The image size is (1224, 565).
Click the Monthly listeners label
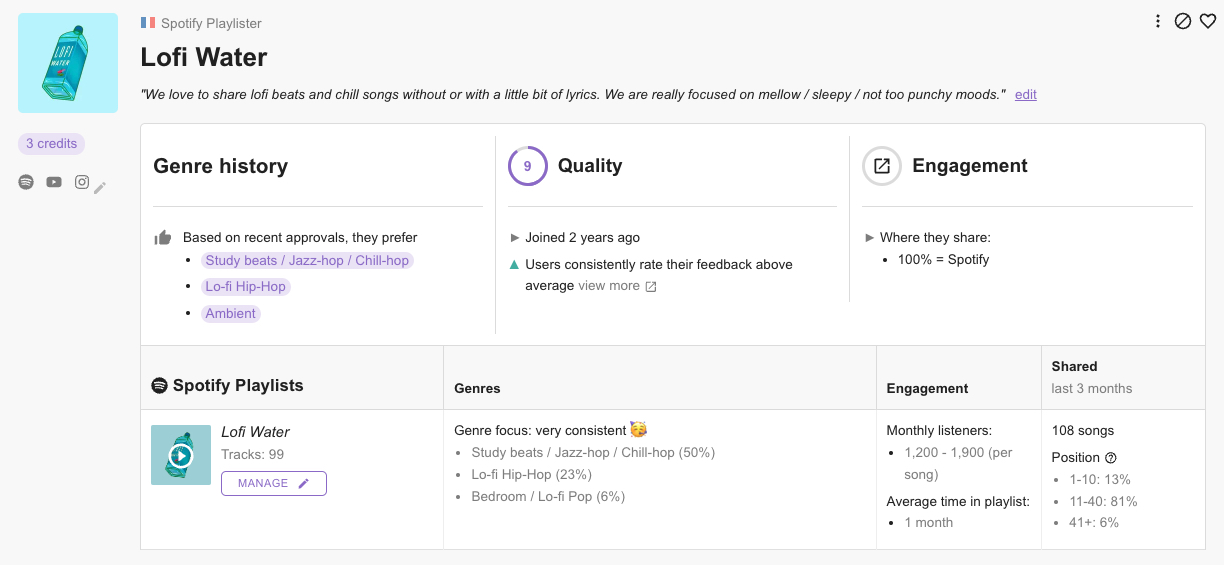(x=939, y=430)
